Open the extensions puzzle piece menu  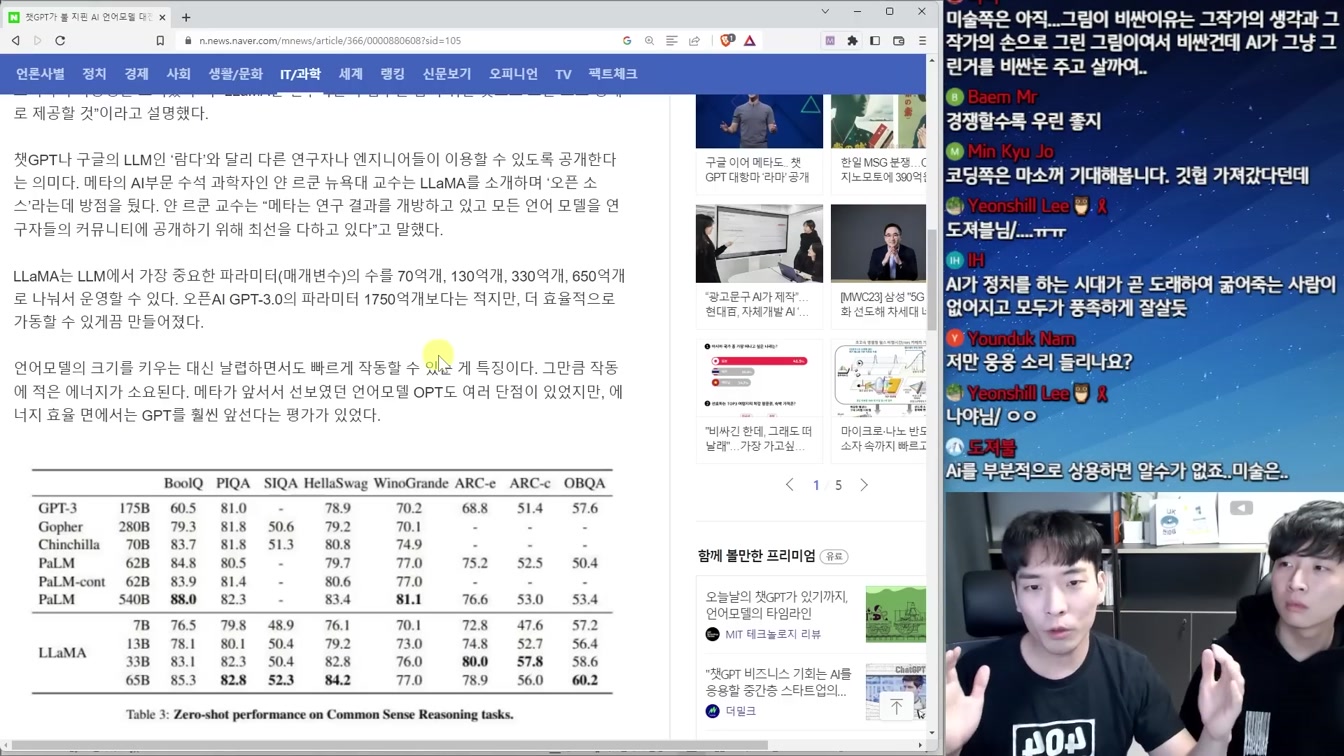point(852,41)
